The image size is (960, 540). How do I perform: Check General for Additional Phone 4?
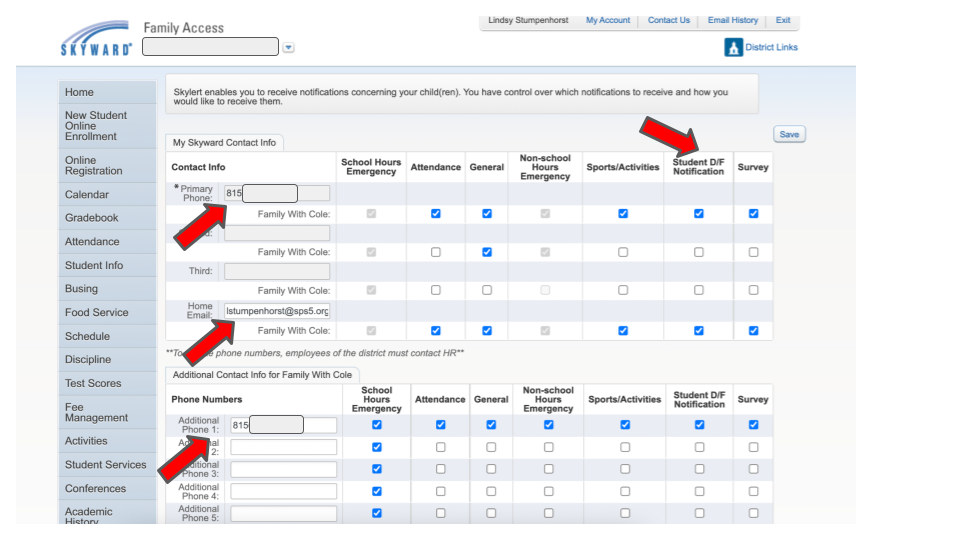(491, 492)
